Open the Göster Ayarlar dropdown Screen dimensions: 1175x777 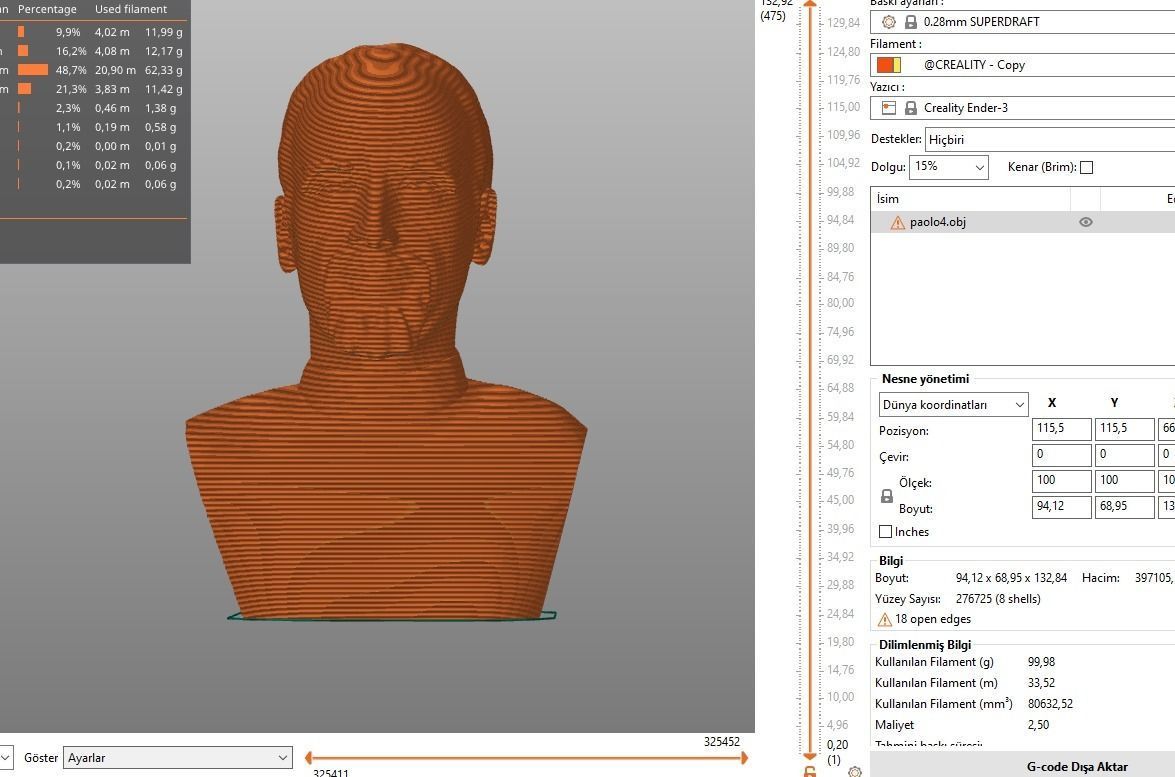(x=178, y=758)
